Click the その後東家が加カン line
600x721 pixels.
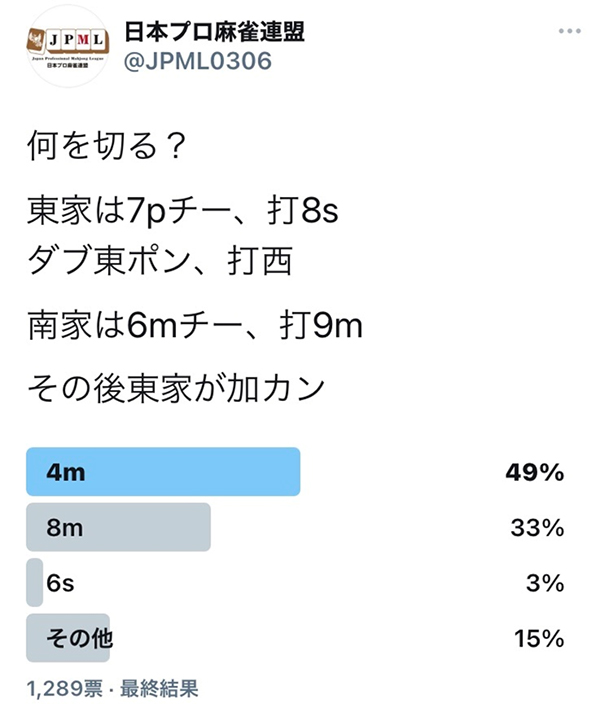tap(176, 389)
